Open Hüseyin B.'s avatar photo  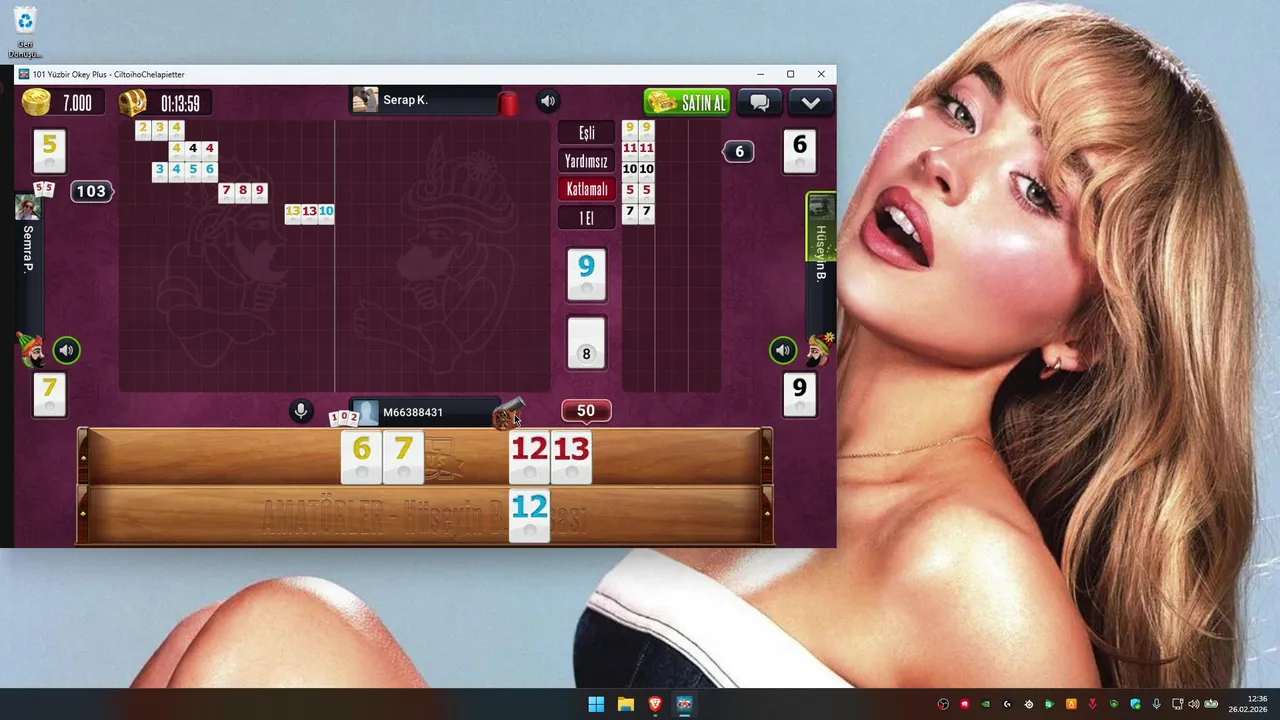[820, 207]
